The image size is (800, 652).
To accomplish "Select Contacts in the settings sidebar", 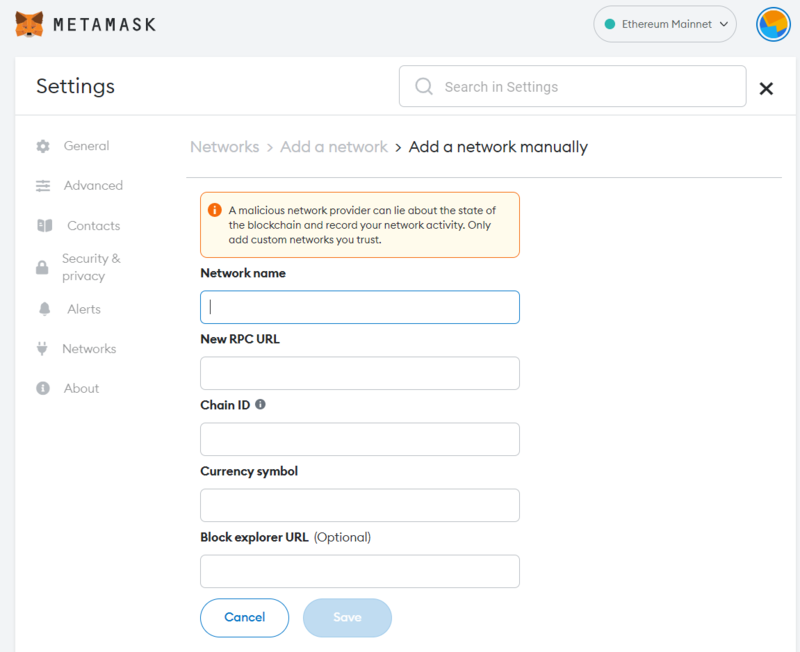I will coord(93,226).
